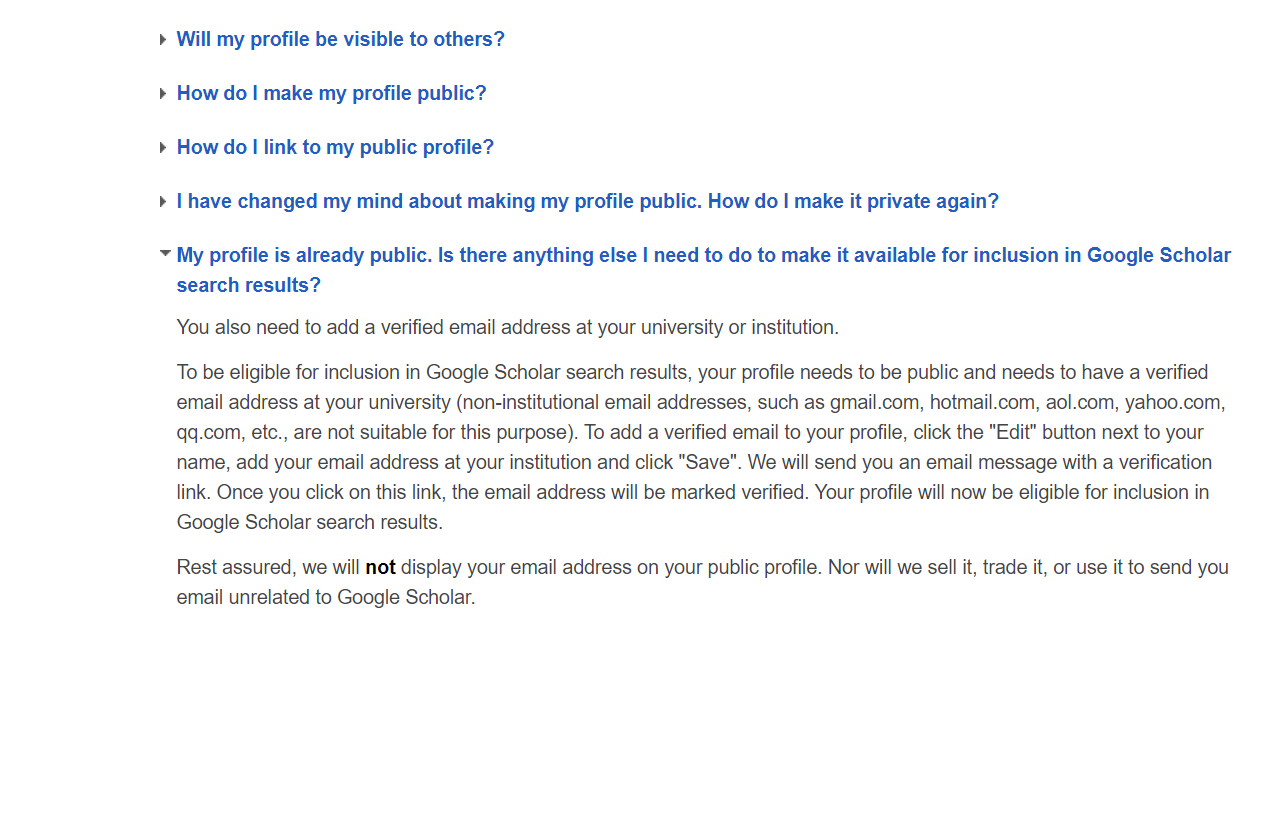Expand arrow for "How do I link to my public profile?"
Image resolution: width=1266 pixels, height=813 pixels.
point(163,148)
